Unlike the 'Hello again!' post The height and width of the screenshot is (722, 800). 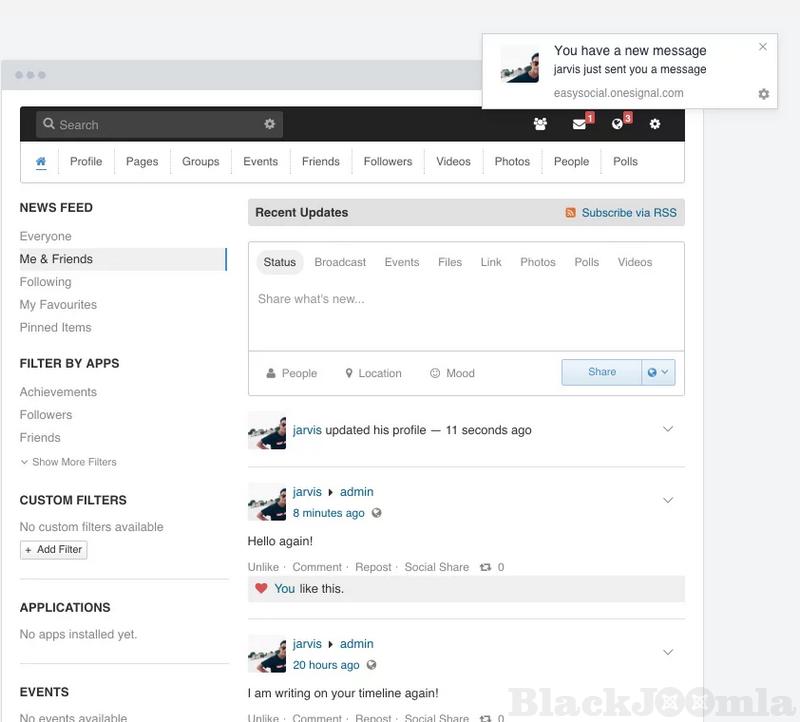pyautogui.click(x=263, y=567)
